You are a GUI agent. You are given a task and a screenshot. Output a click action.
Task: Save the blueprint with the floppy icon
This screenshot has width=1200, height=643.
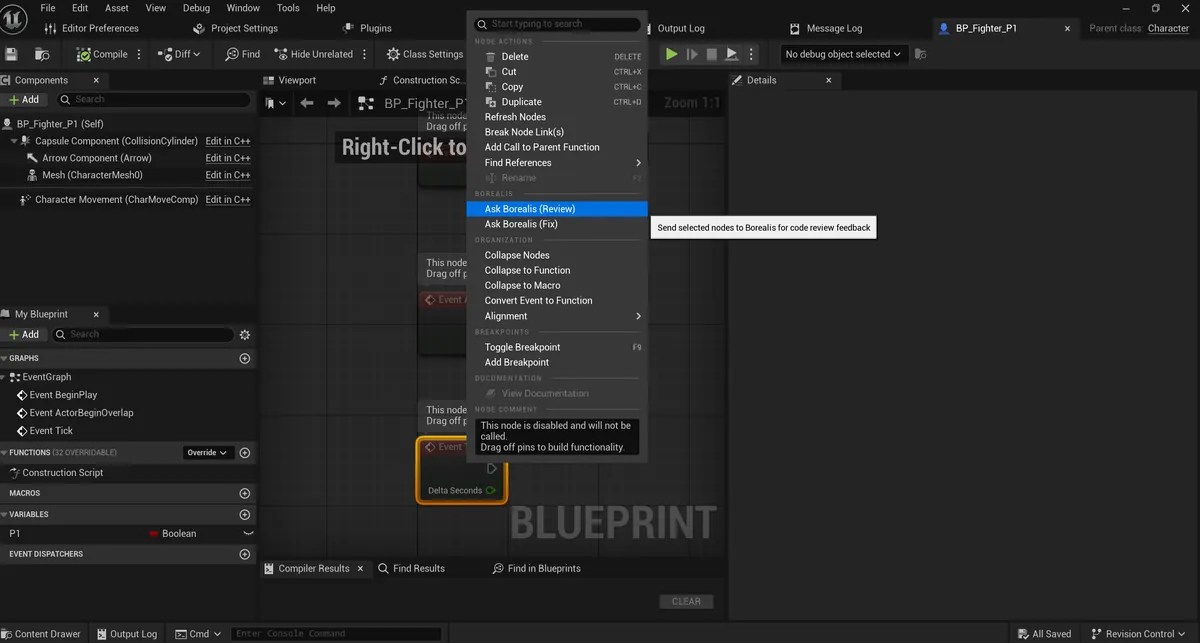[12, 54]
